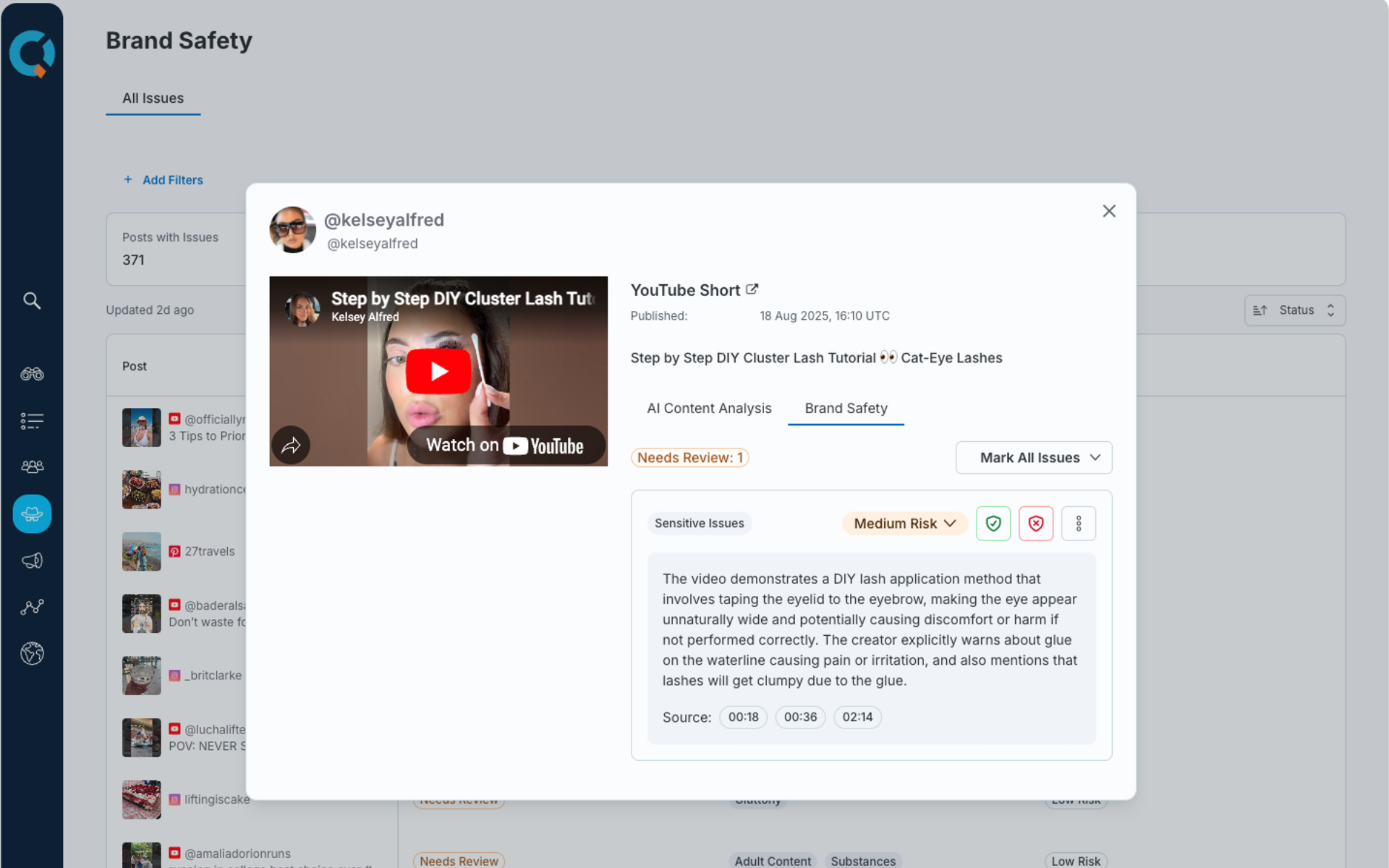Viewport: 1389px width, 868px height.
Task: Switch to AI Content Analysis tab
Action: [x=709, y=409]
